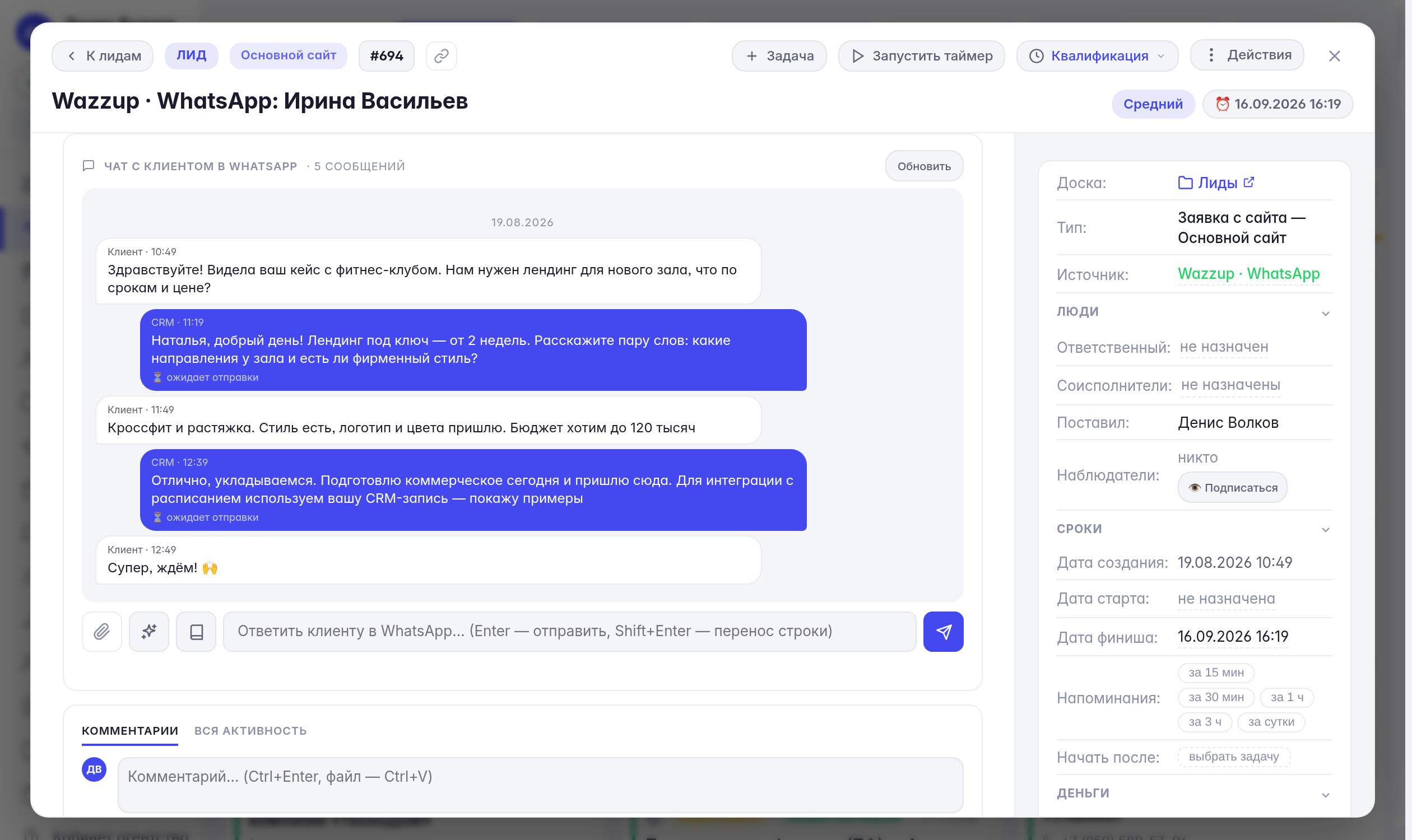Click the lead title Wazzup · WhatsApp: Ирина Васильев
This screenshot has width=1412, height=840.
pos(260,101)
